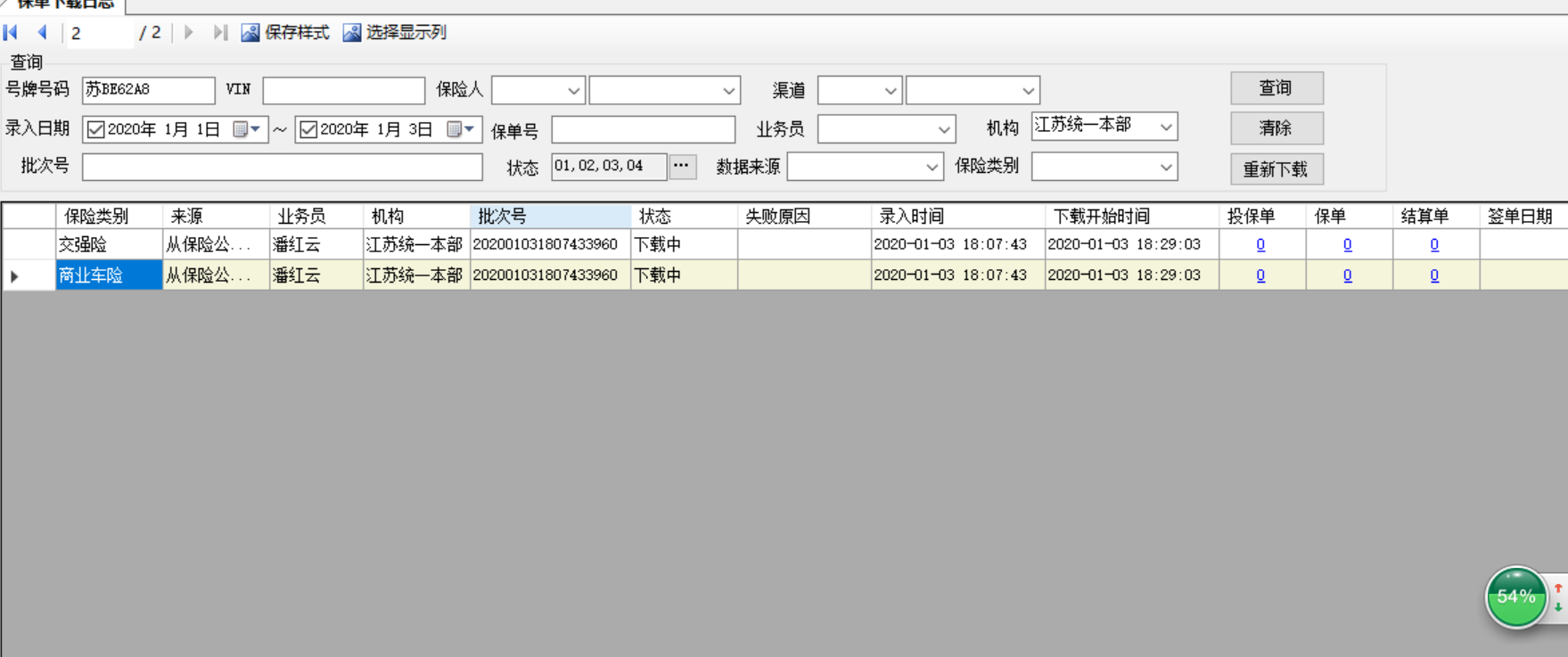Sort by 签单日期 column header
The height and width of the screenshot is (657, 1568).
(1523, 217)
